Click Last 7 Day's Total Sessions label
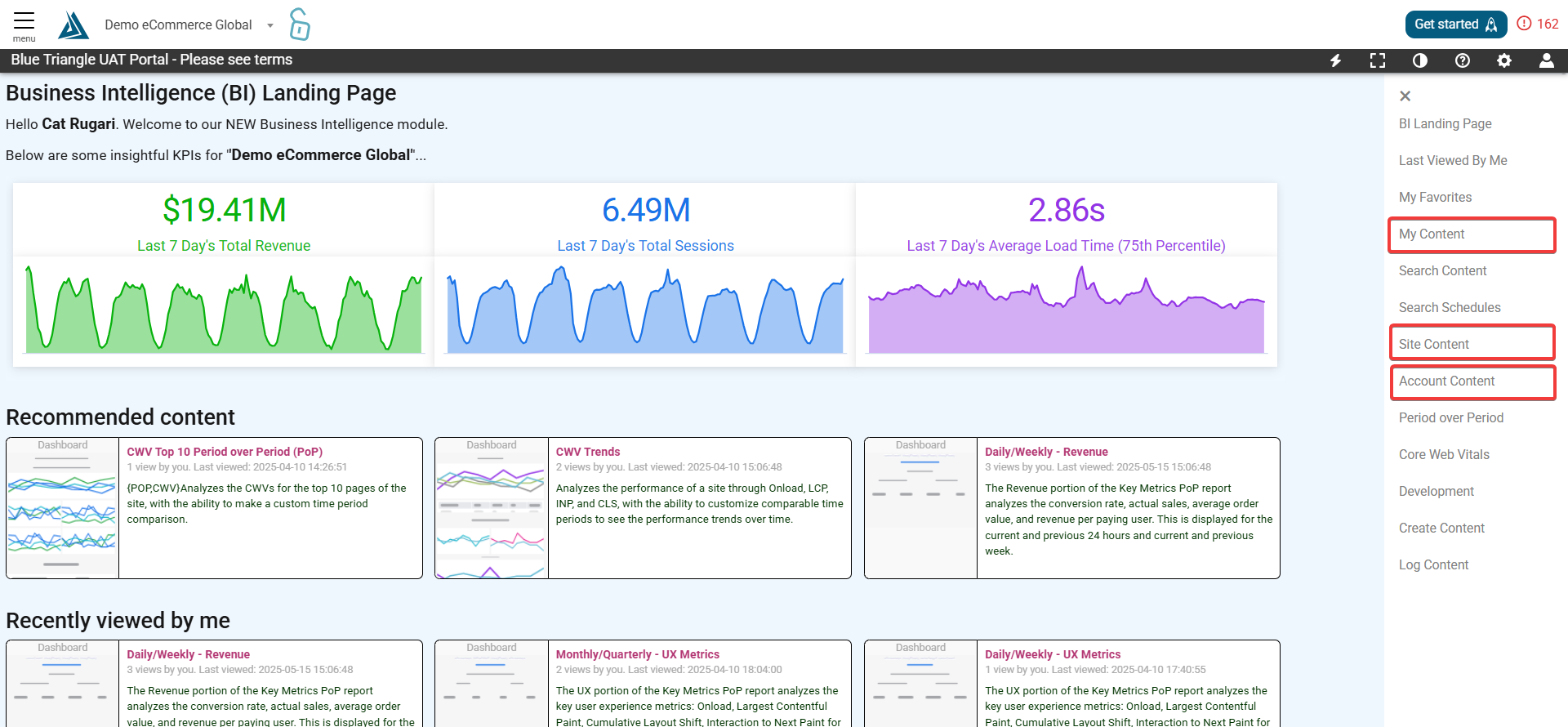This screenshot has width=1568, height=727. point(646,246)
